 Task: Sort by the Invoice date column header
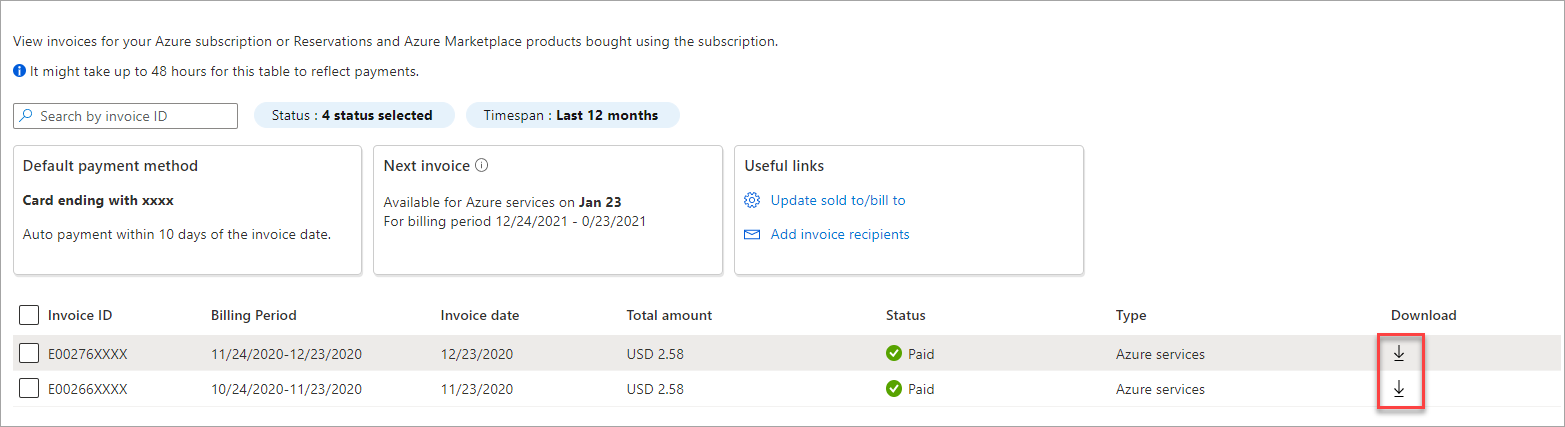(x=479, y=316)
